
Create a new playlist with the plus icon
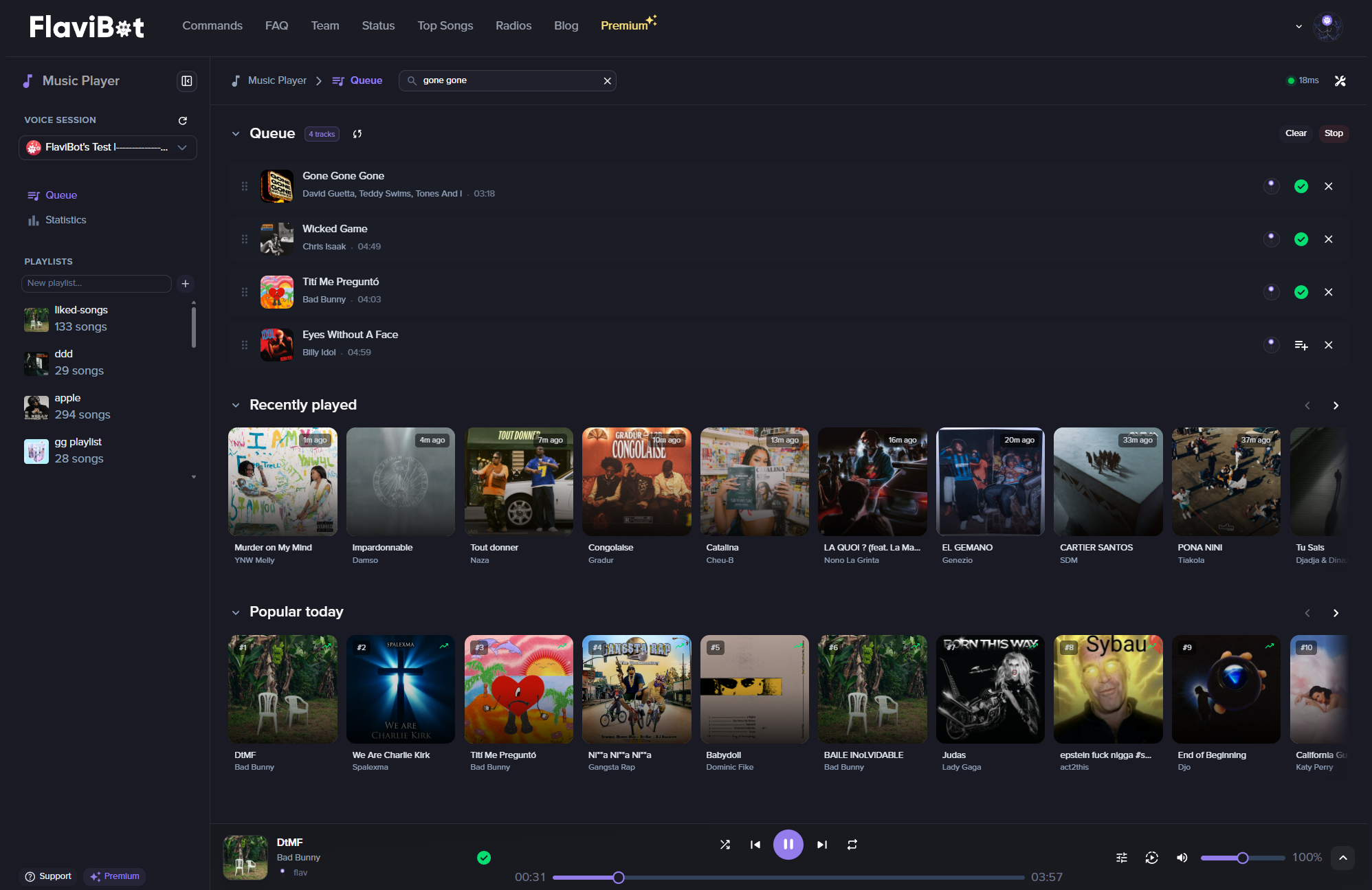pyautogui.click(x=185, y=283)
